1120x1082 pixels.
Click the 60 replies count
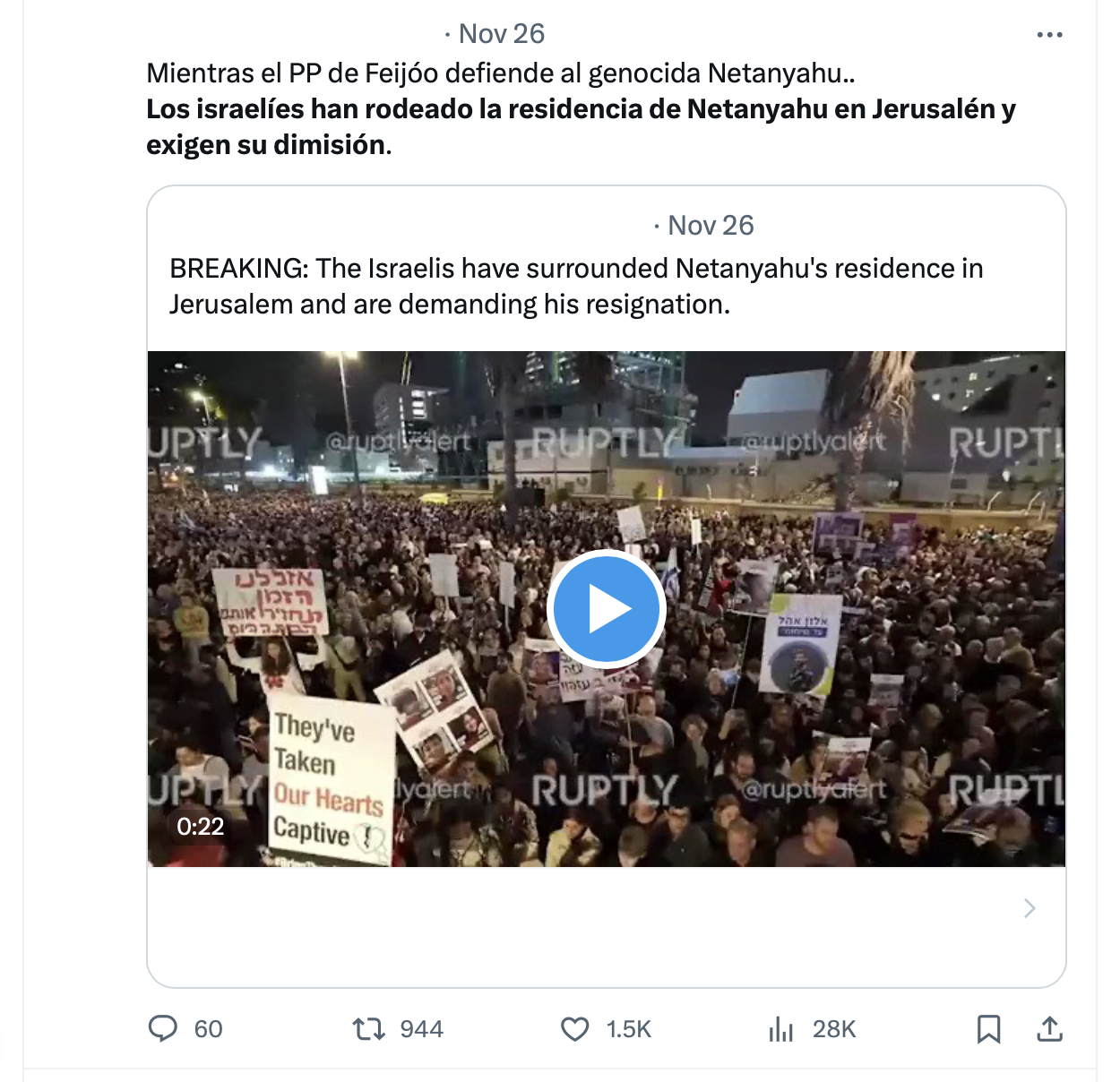(x=209, y=1029)
